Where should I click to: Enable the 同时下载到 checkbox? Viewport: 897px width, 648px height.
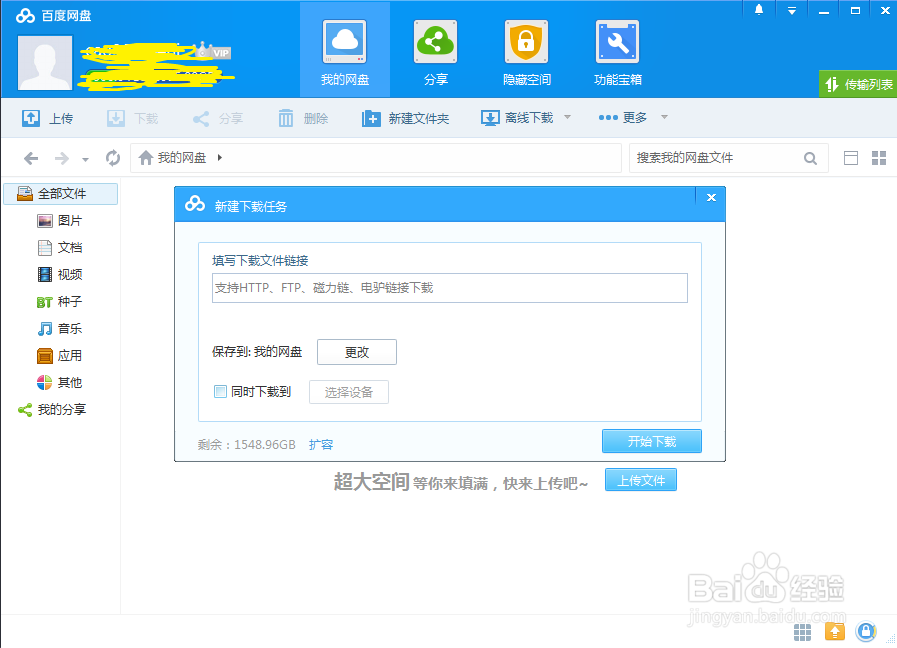click(220, 391)
